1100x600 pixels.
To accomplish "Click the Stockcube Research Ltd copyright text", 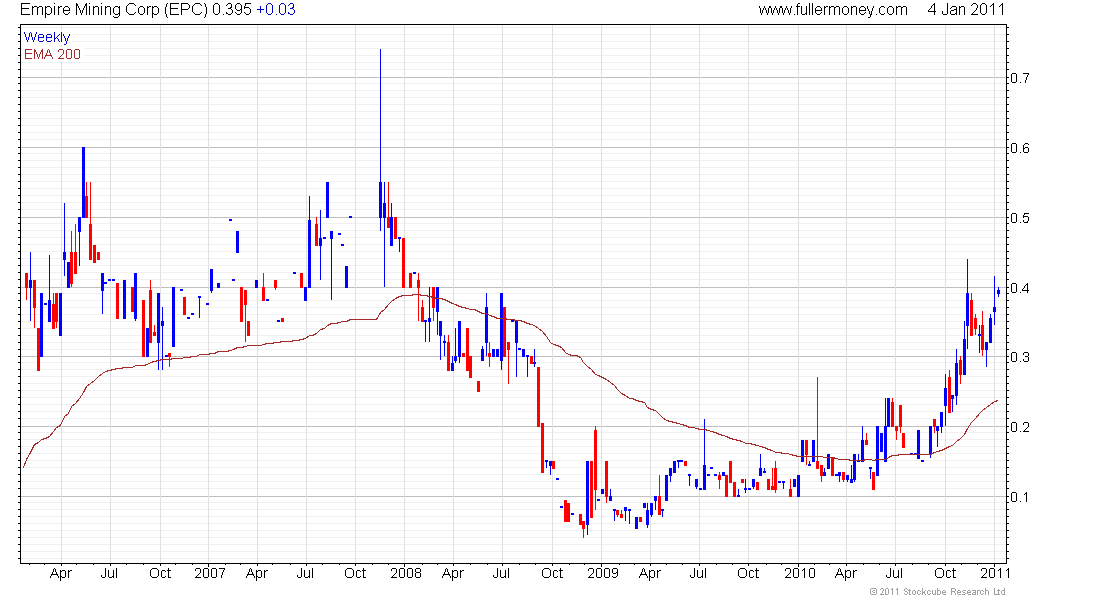I will tap(937, 592).
